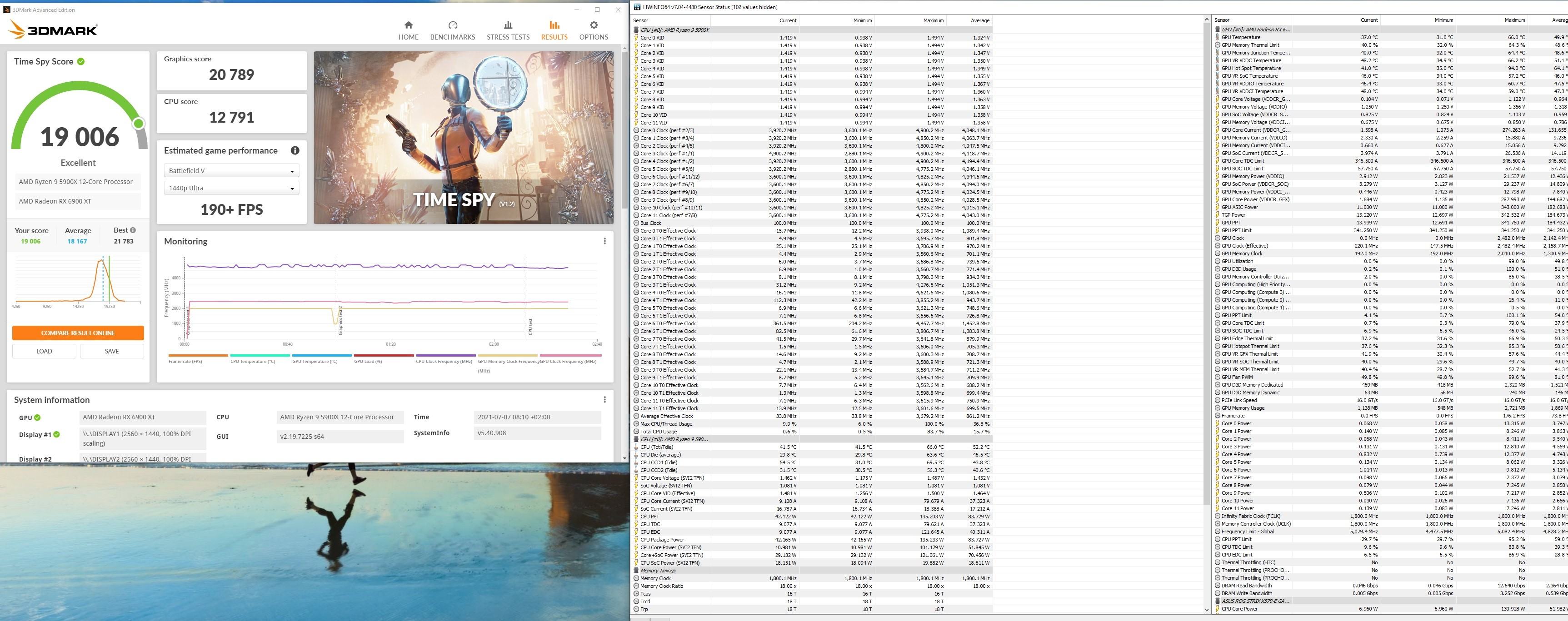Select the Frequency Limit - Global row

(x=1391, y=532)
